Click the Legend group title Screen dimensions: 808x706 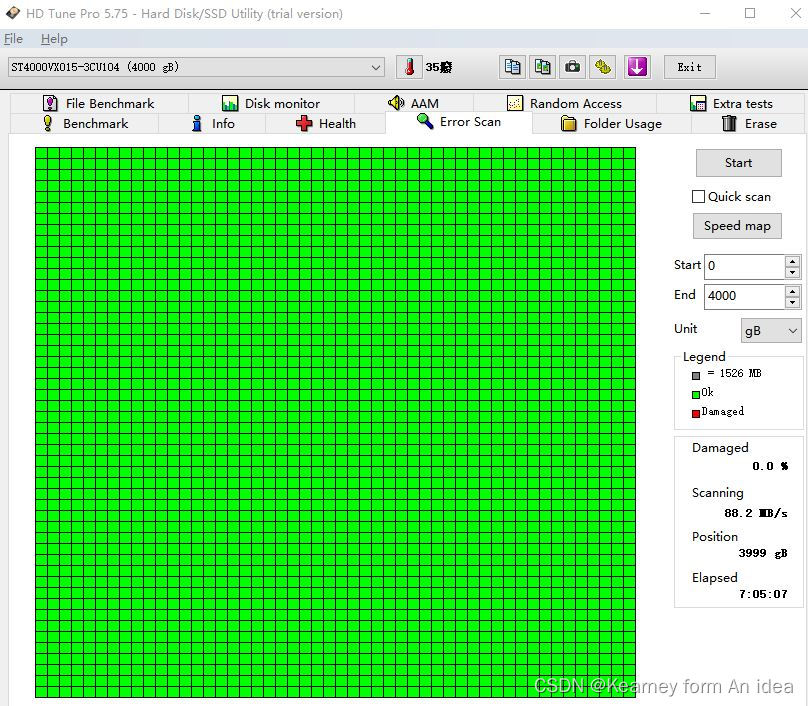point(704,357)
